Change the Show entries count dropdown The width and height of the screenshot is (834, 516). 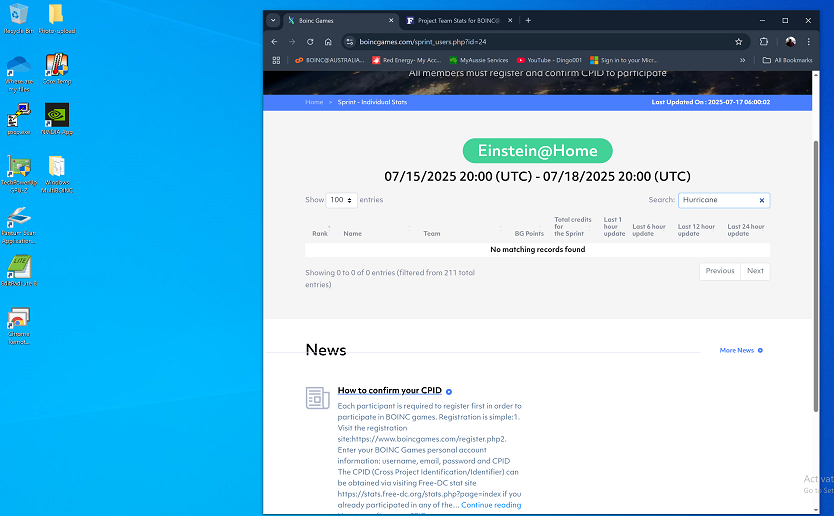click(x=341, y=200)
